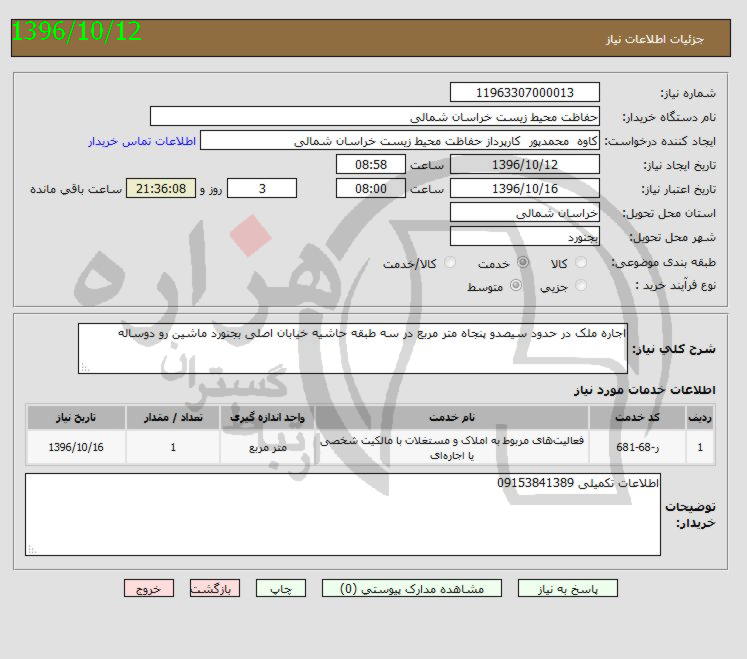Screen dimensions: 747x659
Task: Click remaining time field 21:36:08
Action: (161, 188)
